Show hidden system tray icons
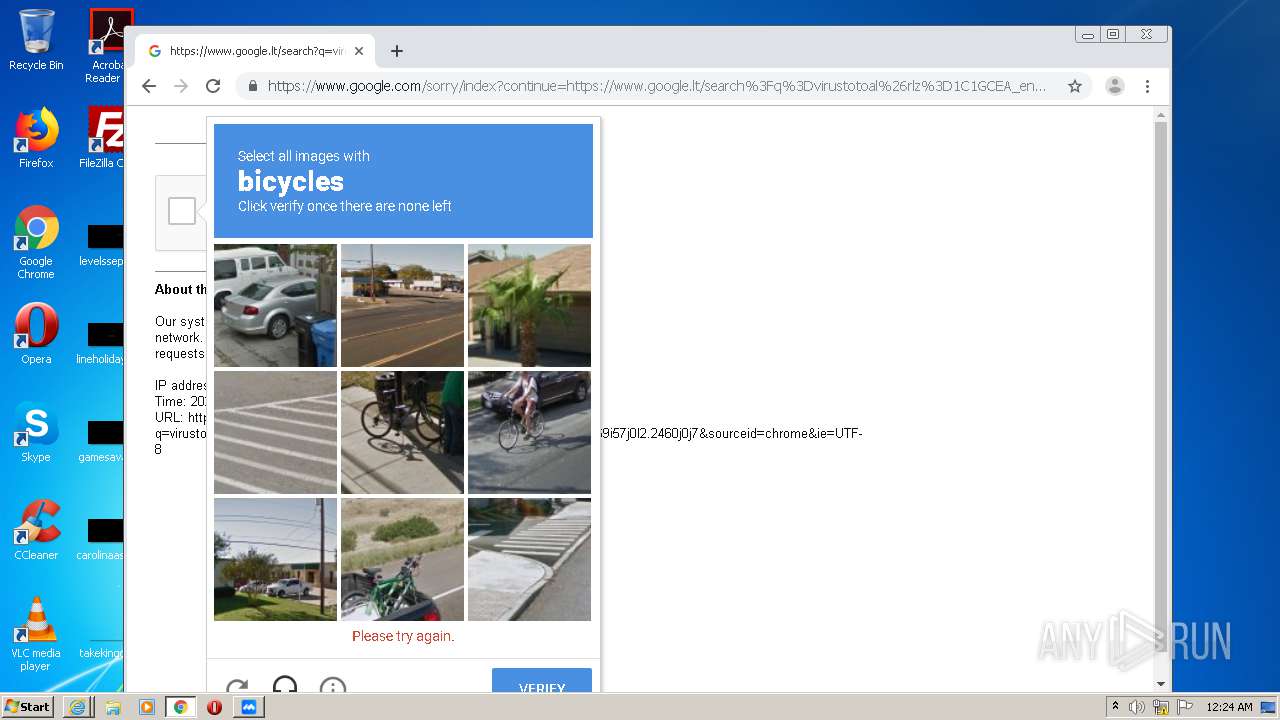Image resolution: width=1280 pixels, height=720 pixels. click(x=1115, y=707)
